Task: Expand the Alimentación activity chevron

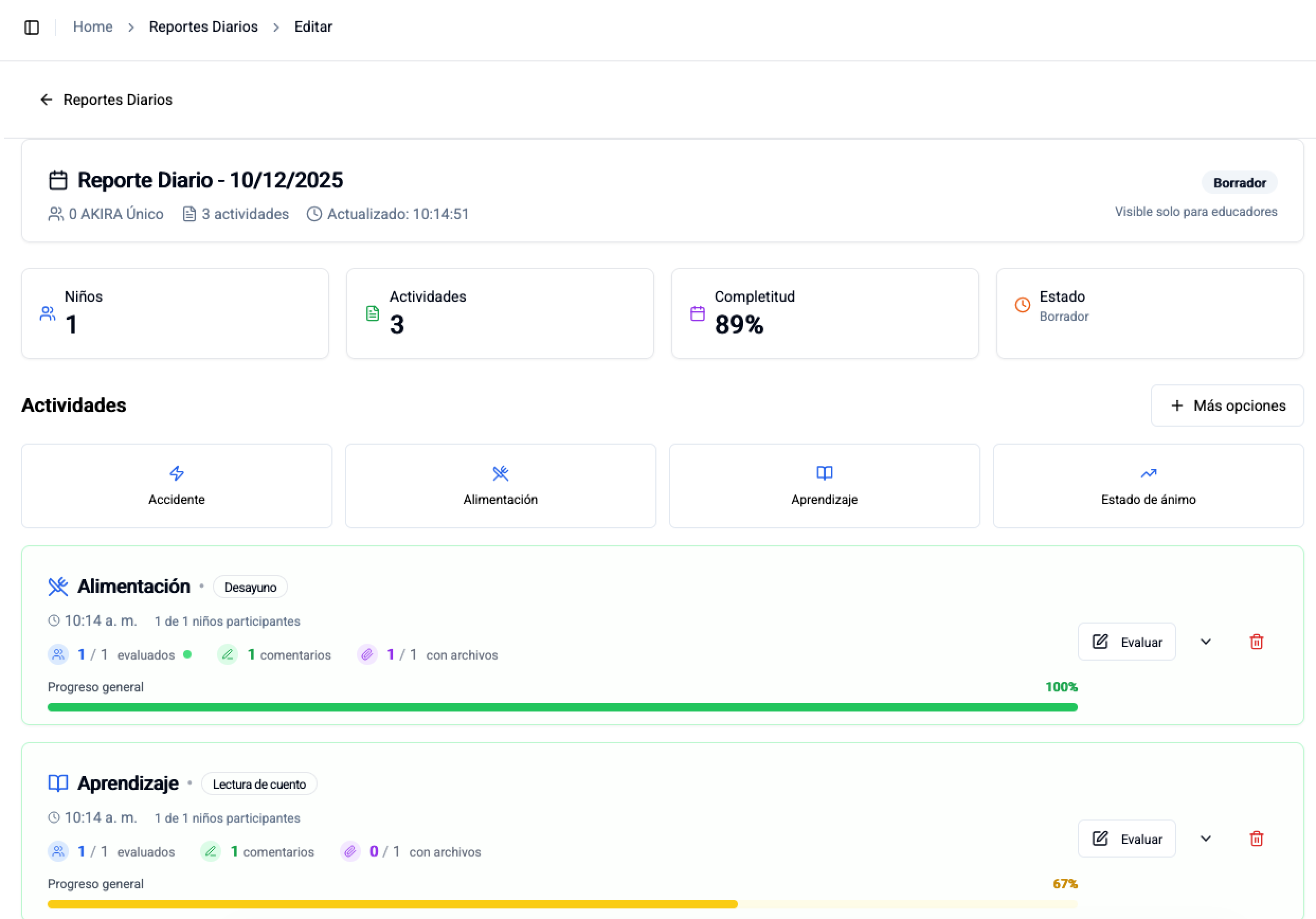Action: pos(1205,642)
